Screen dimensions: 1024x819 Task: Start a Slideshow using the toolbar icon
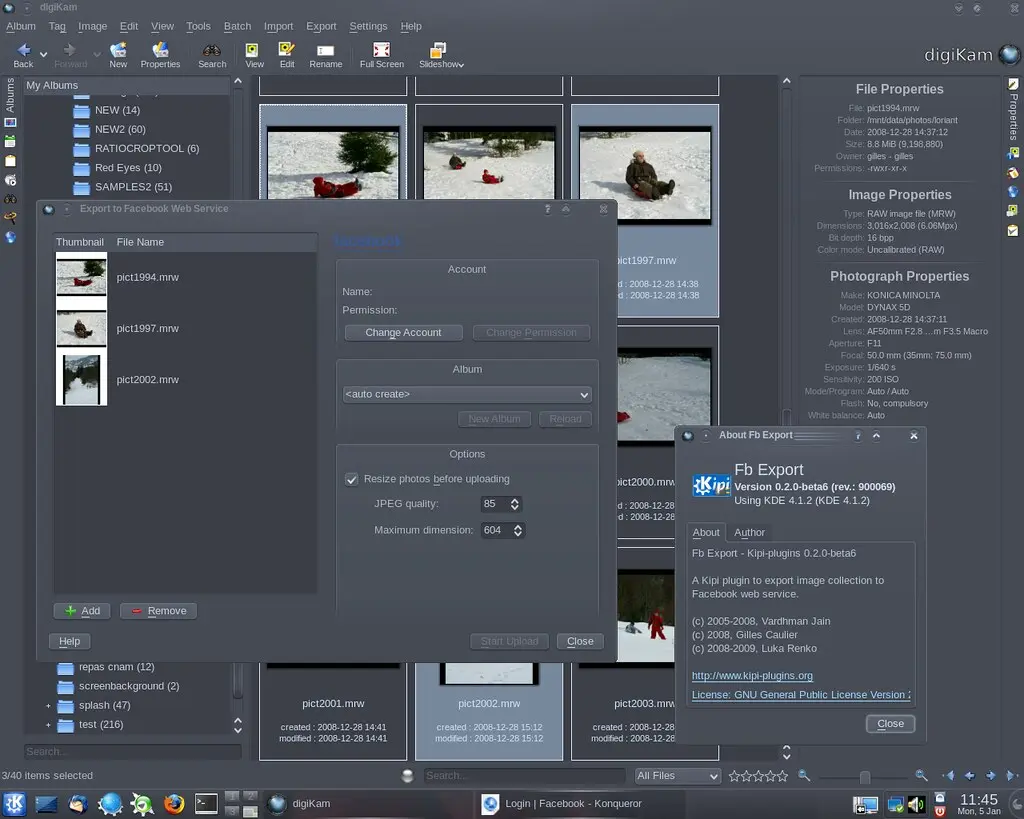(x=438, y=53)
